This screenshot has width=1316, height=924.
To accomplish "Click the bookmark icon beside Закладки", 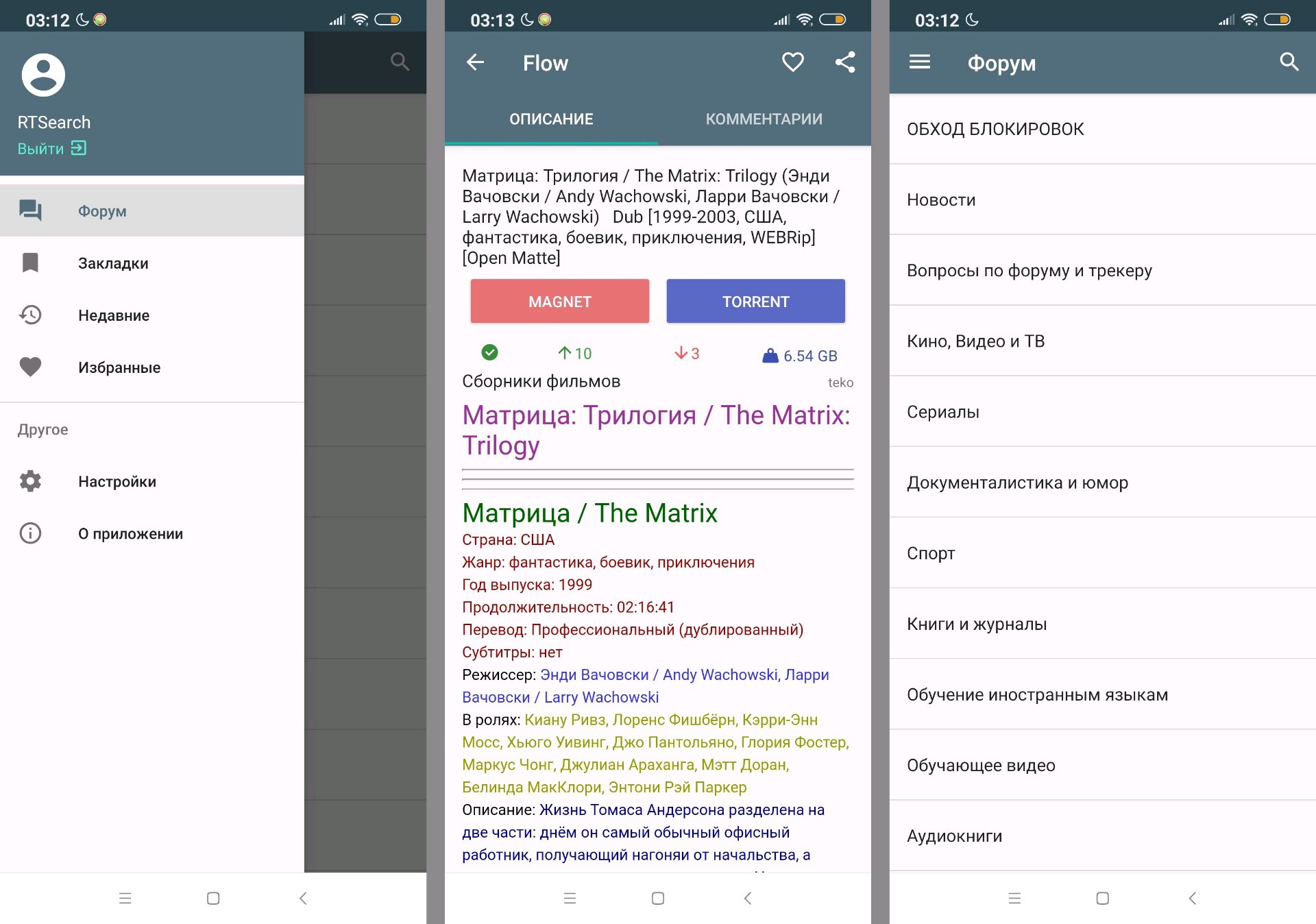I will pos(30,263).
